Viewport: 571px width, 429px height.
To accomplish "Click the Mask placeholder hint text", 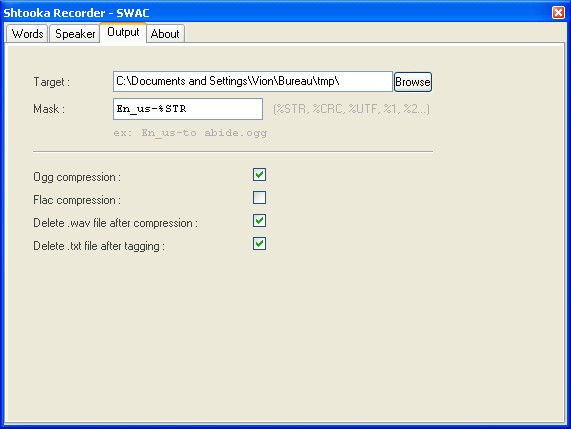I will pos(351,109).
